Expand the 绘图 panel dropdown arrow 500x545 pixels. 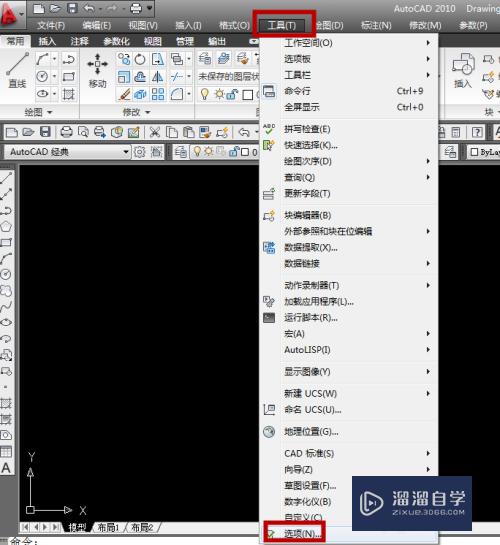49,112
